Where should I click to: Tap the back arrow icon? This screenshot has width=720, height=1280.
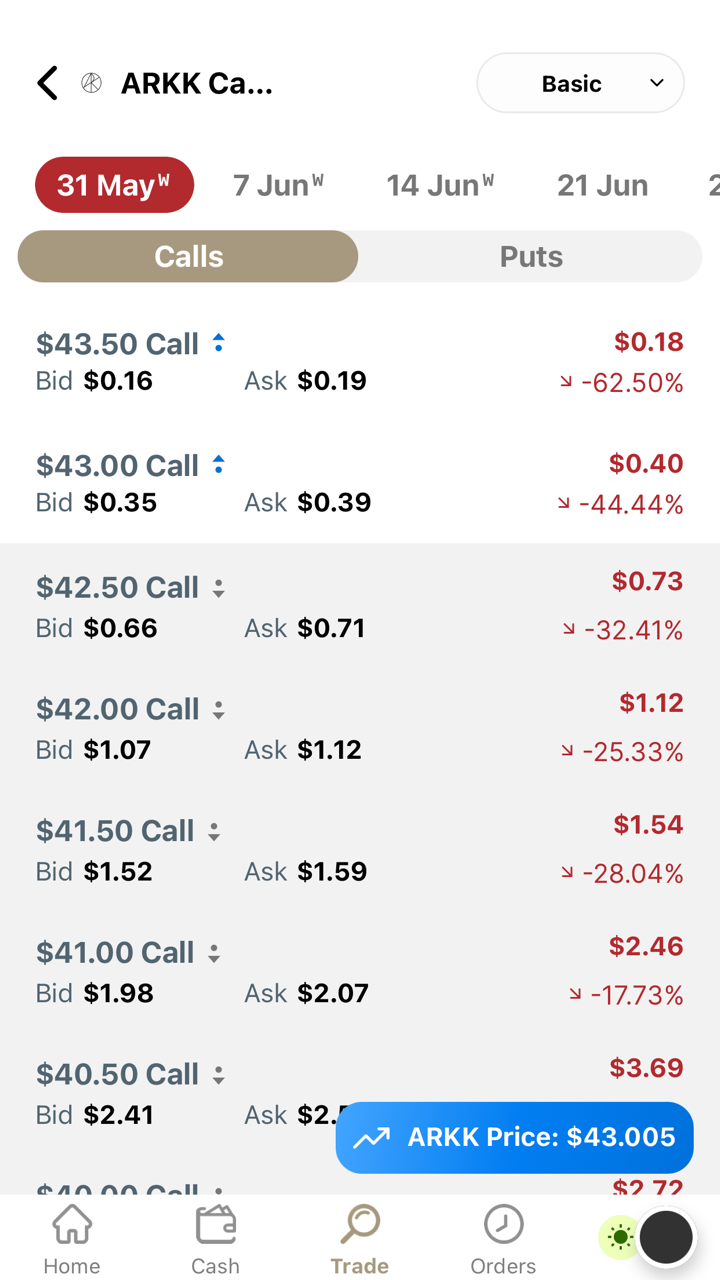pyautogui.click(x=47, y=83)
